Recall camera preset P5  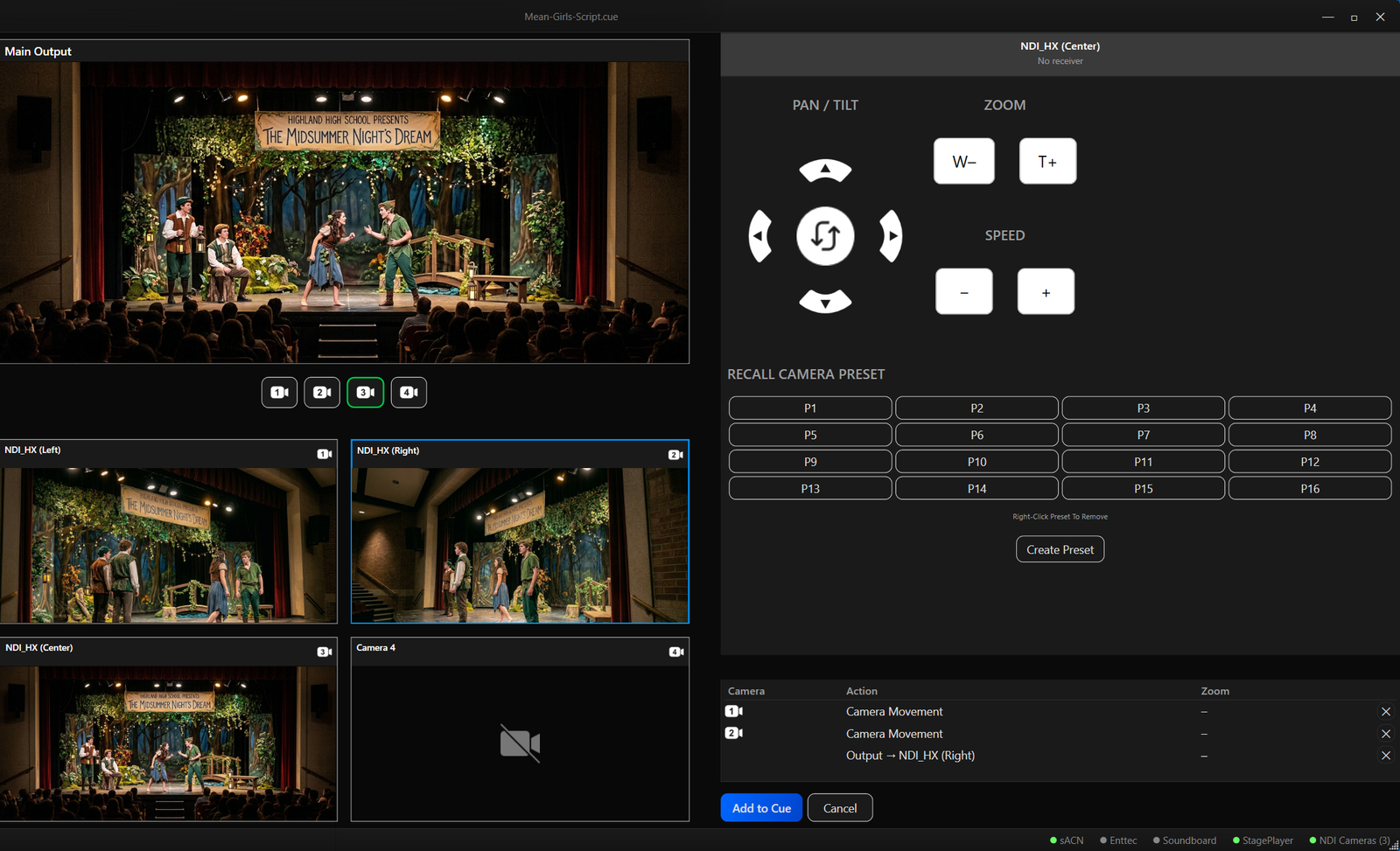pos(810,435)
